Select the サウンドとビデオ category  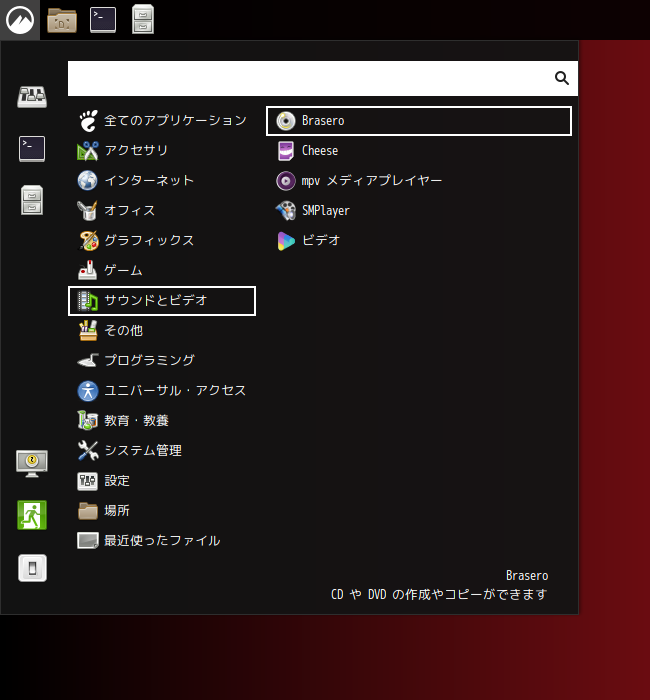[x=162, y=301]
